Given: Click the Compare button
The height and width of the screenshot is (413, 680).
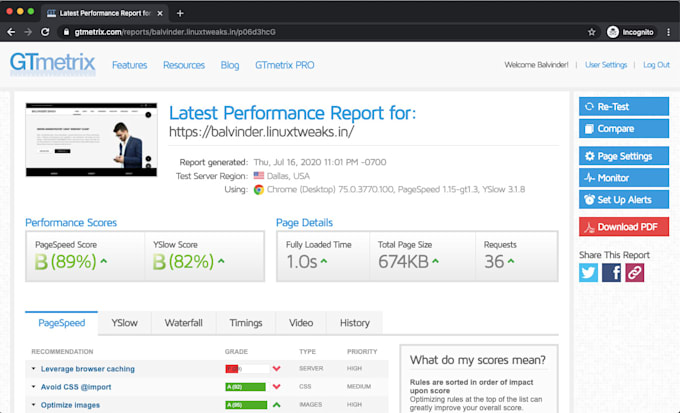Looking at the screenshot, I should tap(624, 129).
